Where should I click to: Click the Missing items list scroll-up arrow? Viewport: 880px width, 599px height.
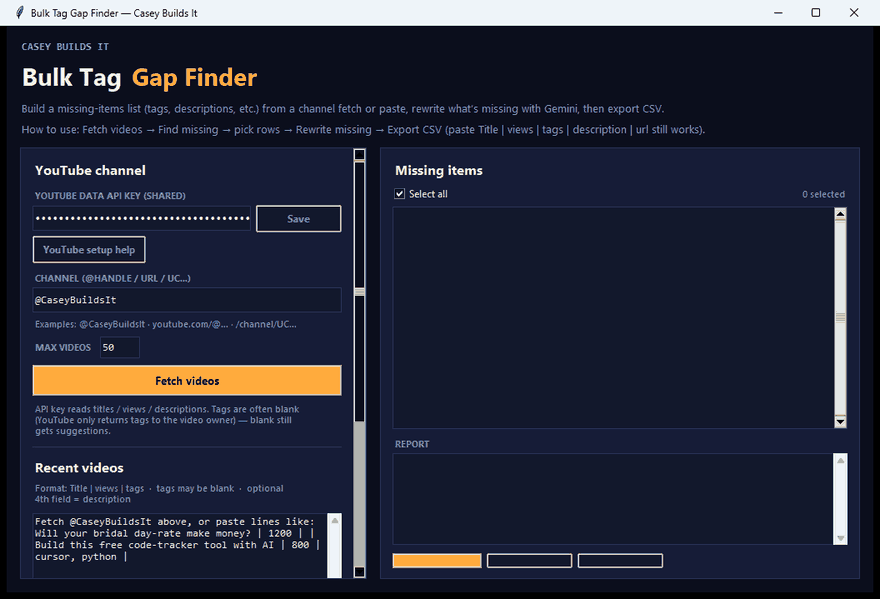coord(840,214)
